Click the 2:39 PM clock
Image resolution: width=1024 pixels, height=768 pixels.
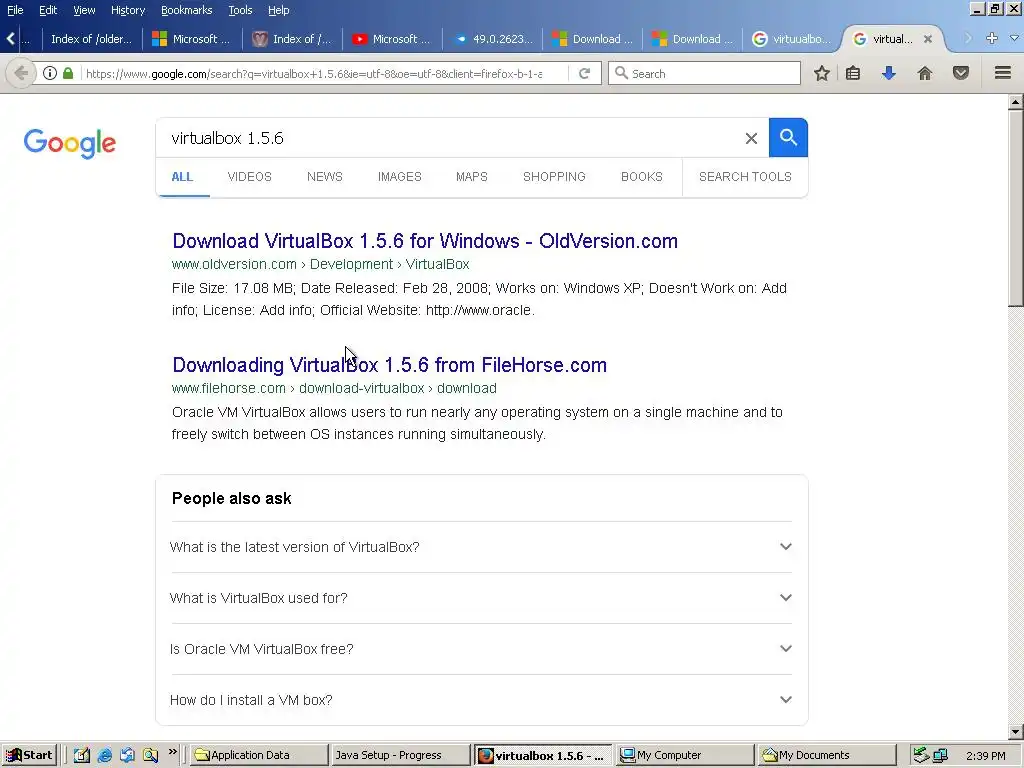click(x=985, y=756)
